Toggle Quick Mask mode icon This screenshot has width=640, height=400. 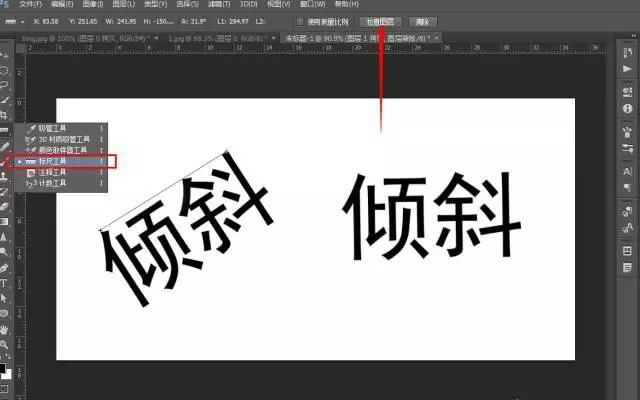[x=4, y=388]
